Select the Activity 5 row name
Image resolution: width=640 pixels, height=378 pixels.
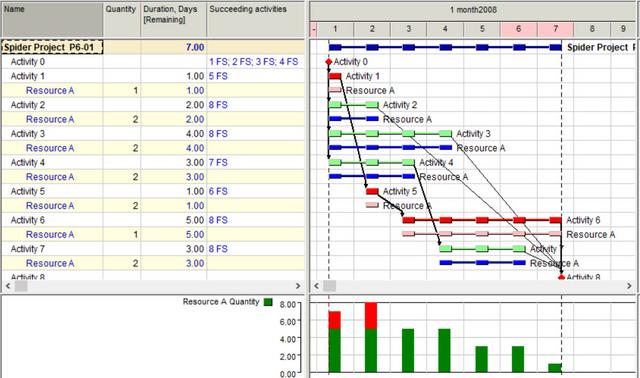[28, 191]
